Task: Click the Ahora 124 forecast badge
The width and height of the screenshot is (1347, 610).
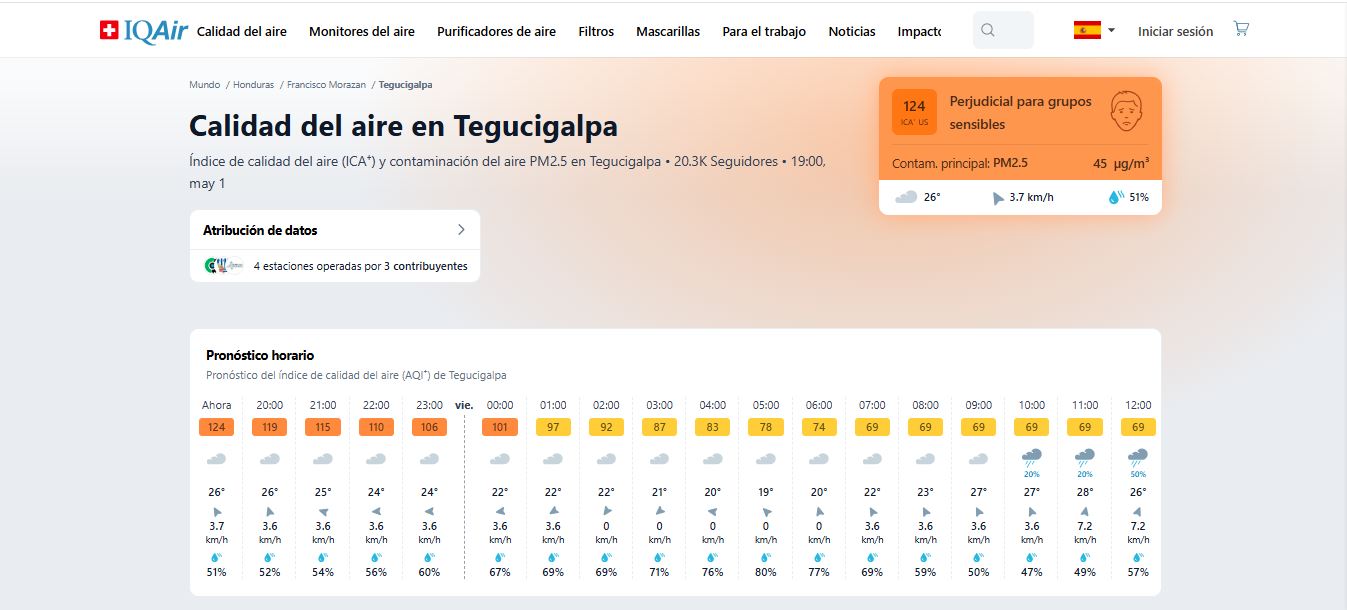Action: (216, 427)
